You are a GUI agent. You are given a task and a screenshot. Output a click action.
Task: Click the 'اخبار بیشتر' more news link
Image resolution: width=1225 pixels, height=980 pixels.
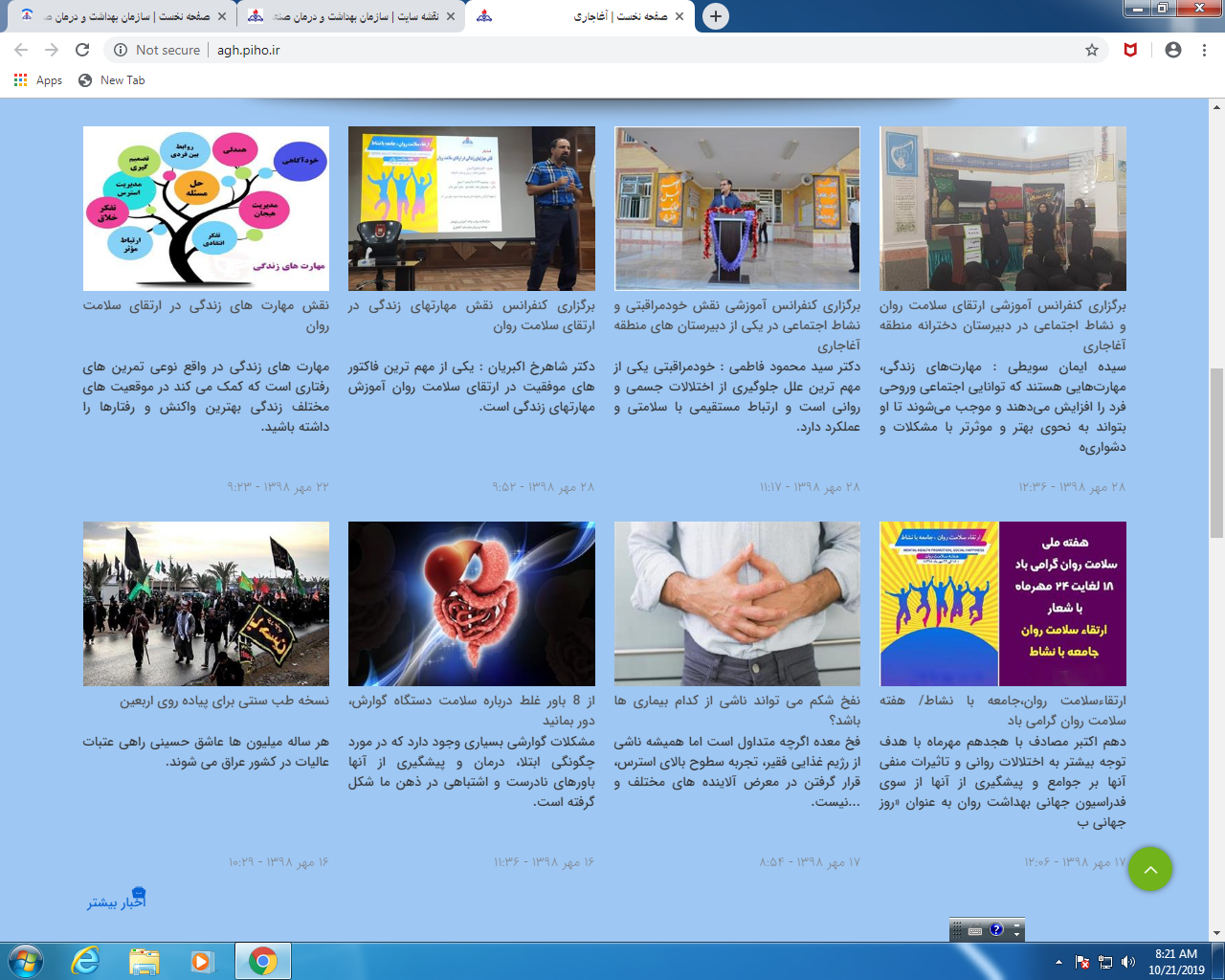(116, 902)
